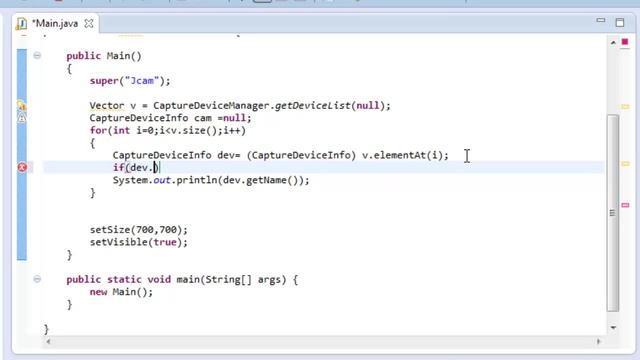Click the vertical scrollbar down arrow
This screenshot has height=360, width=640.
tap(613, 327)
